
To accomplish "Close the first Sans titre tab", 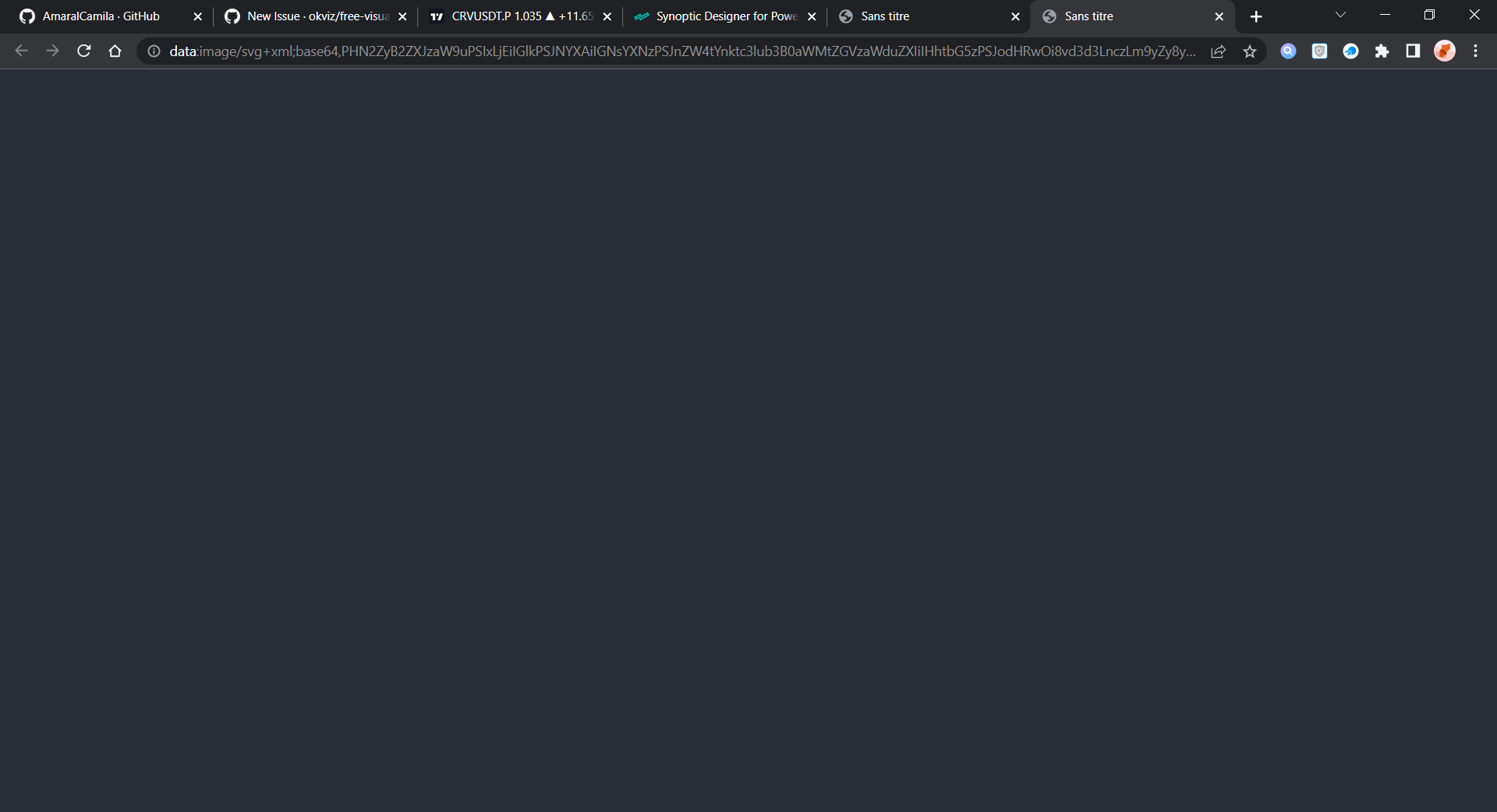I will click(x=1016, y=16).
